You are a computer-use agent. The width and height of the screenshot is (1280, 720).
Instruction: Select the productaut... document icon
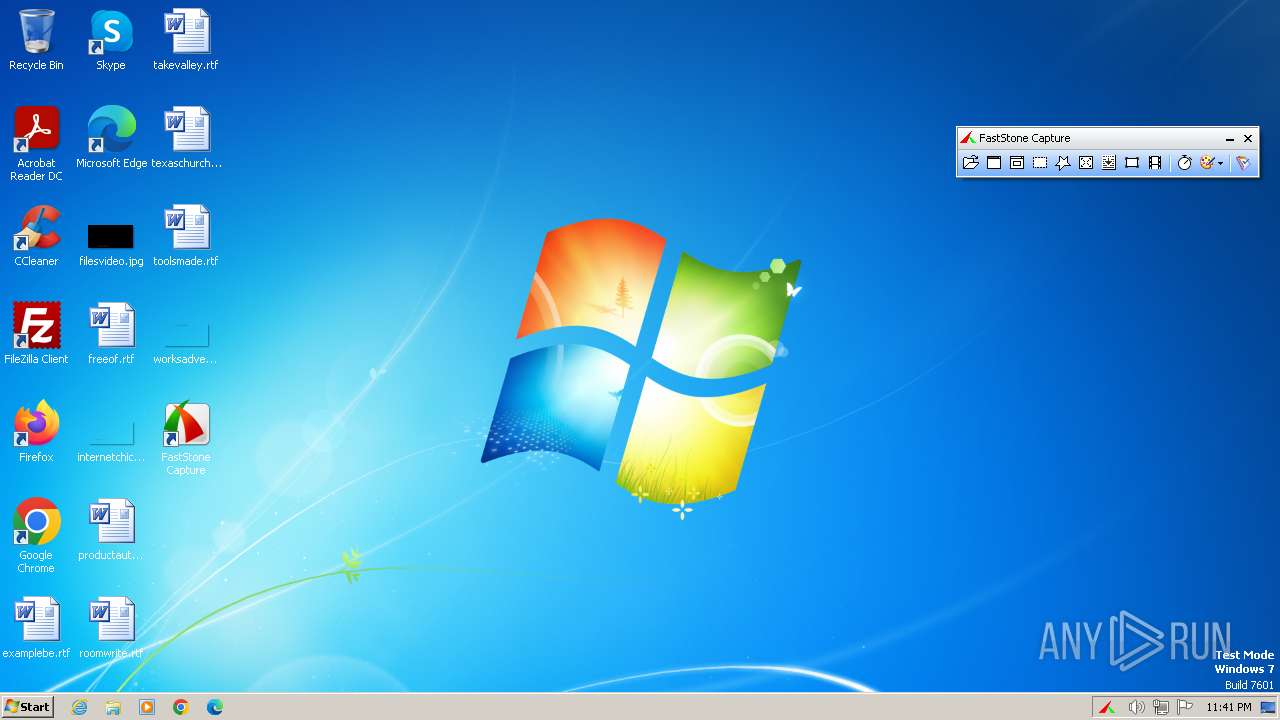pyautogui.click(x=111, y=530)
